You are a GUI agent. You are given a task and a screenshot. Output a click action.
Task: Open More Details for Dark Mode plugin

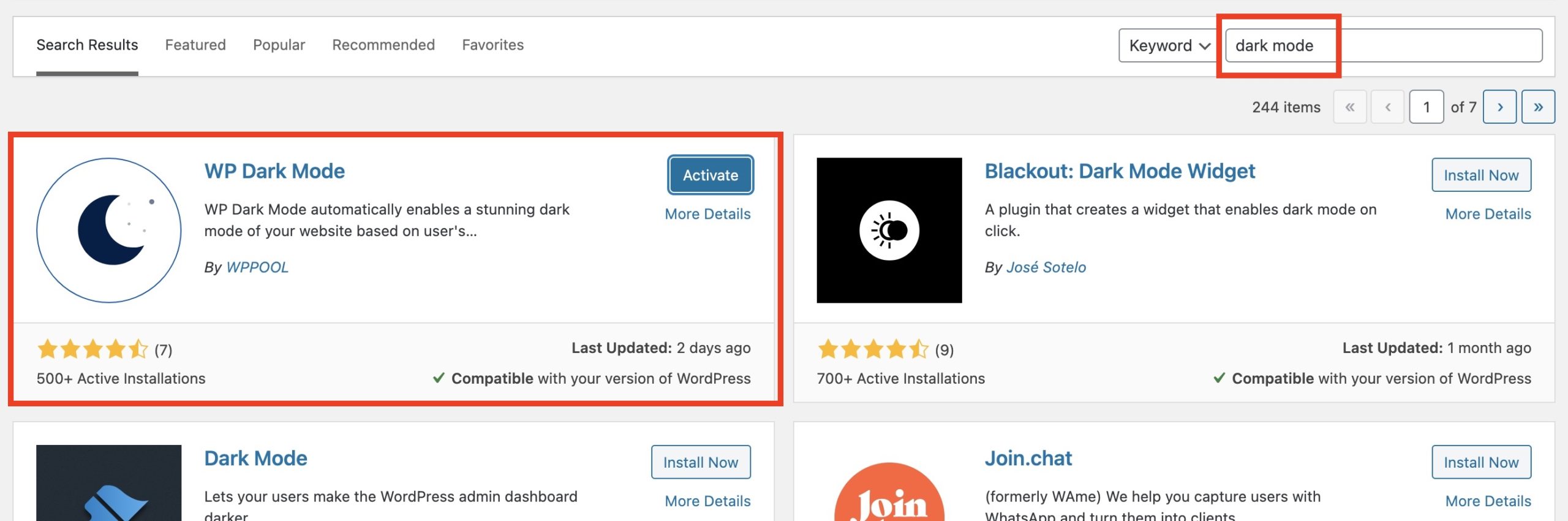[x=707, y=501]
